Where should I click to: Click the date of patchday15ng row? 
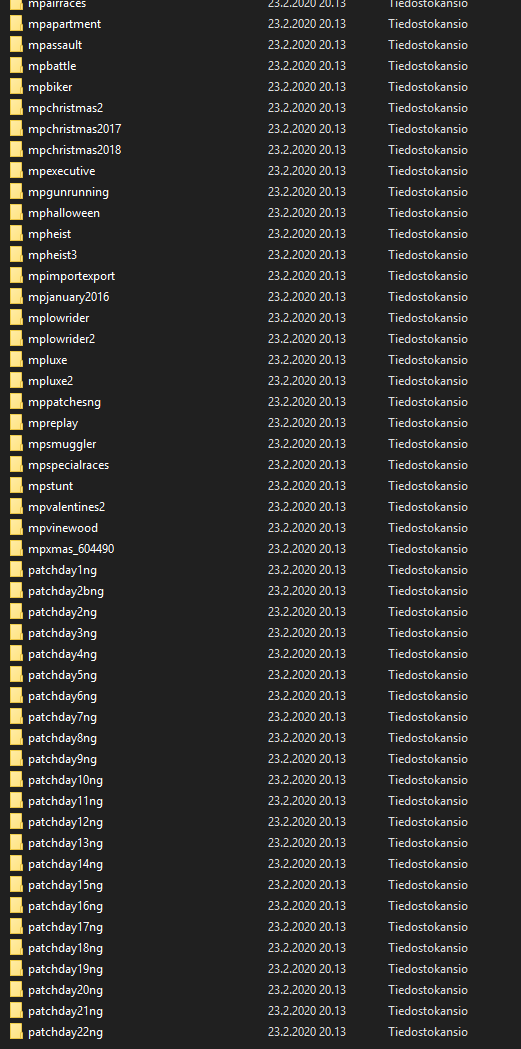(307, 885)
